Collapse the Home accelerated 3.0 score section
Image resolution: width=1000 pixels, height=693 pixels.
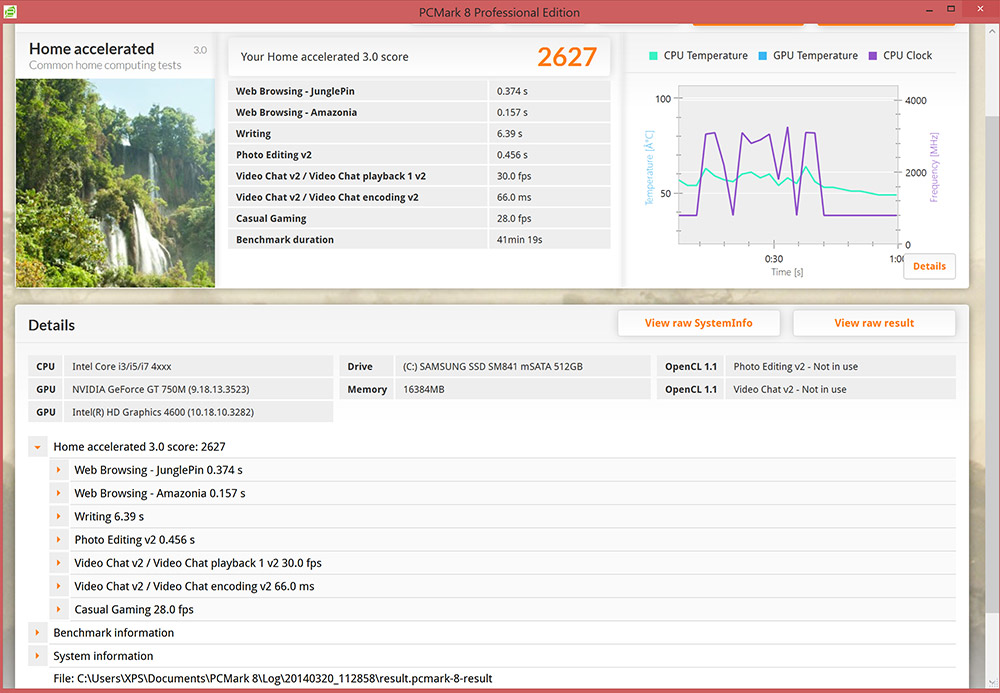point(37,447)
